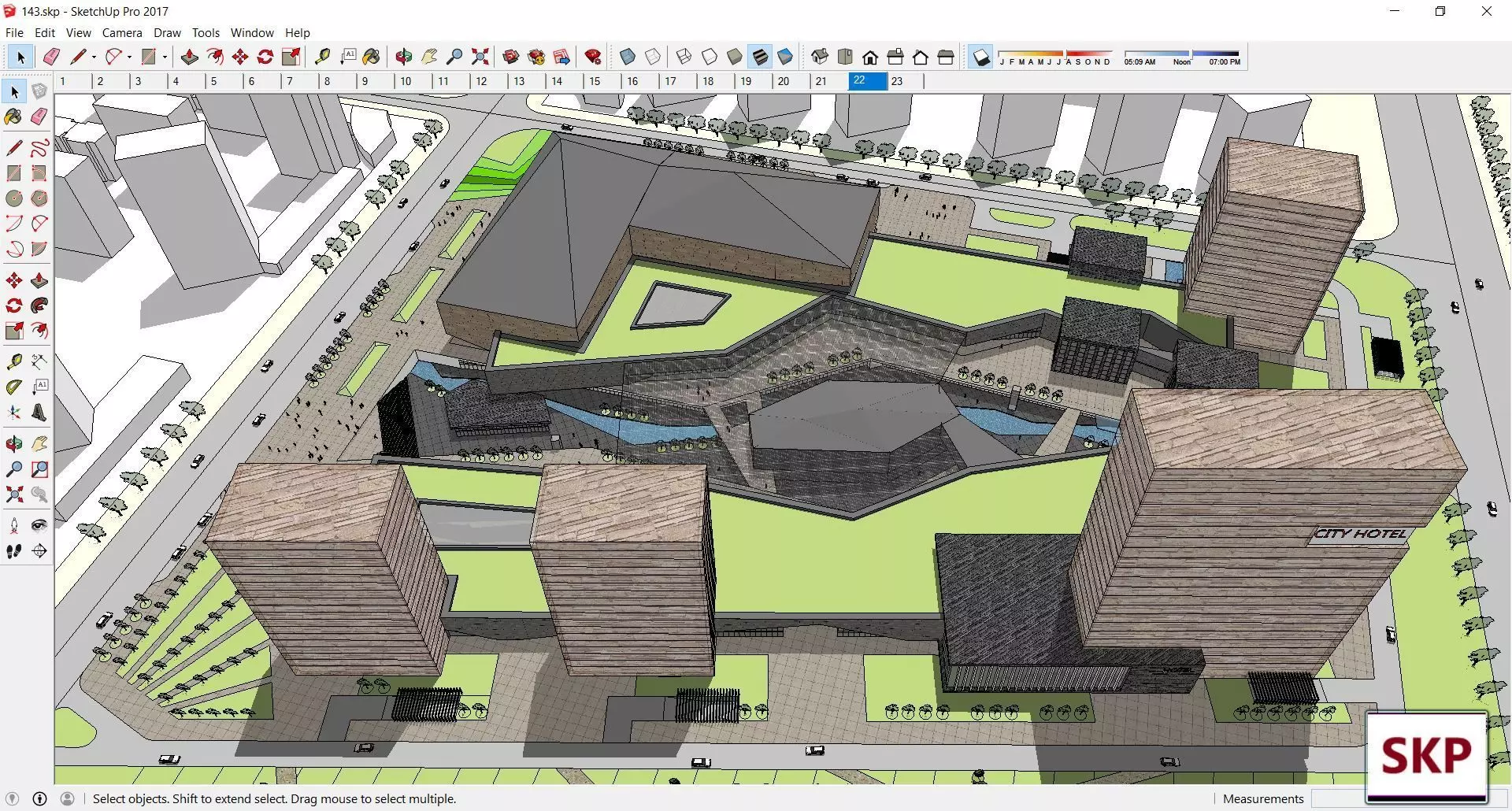Expand the Line tool dropdown arrow
The height and width of the screenshot is (811, 1512).
click(x=94, y=57)
